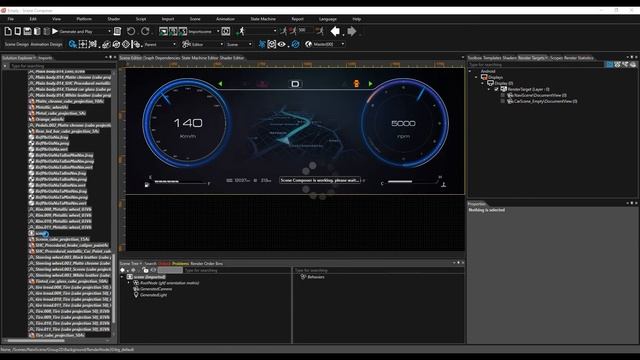Click the clipboard icon after Generate and Play
The height and width of the screenshot is (360, 640).
coord(118,31)
